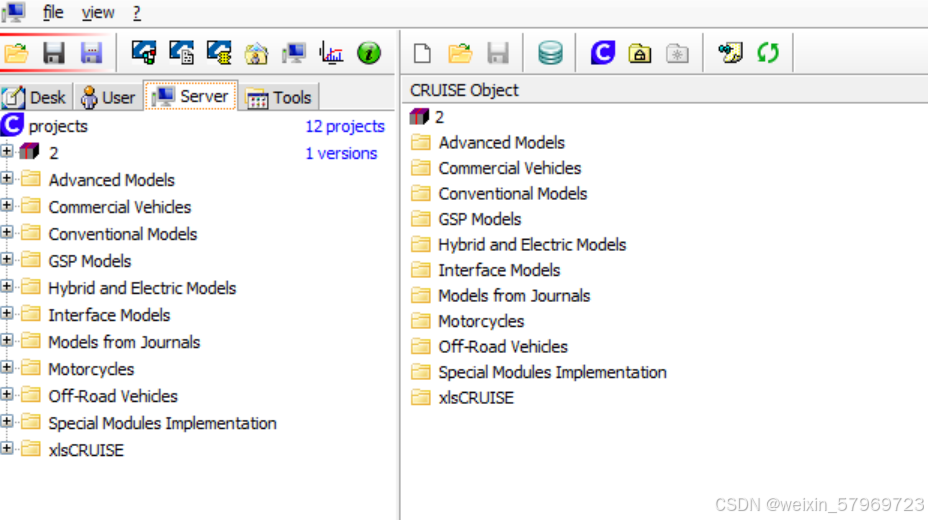Image resolution: width=928 pixels, height=520 pixels.
Task: Select Motorcycles in left tree
Action: click(x=91, y=369)
